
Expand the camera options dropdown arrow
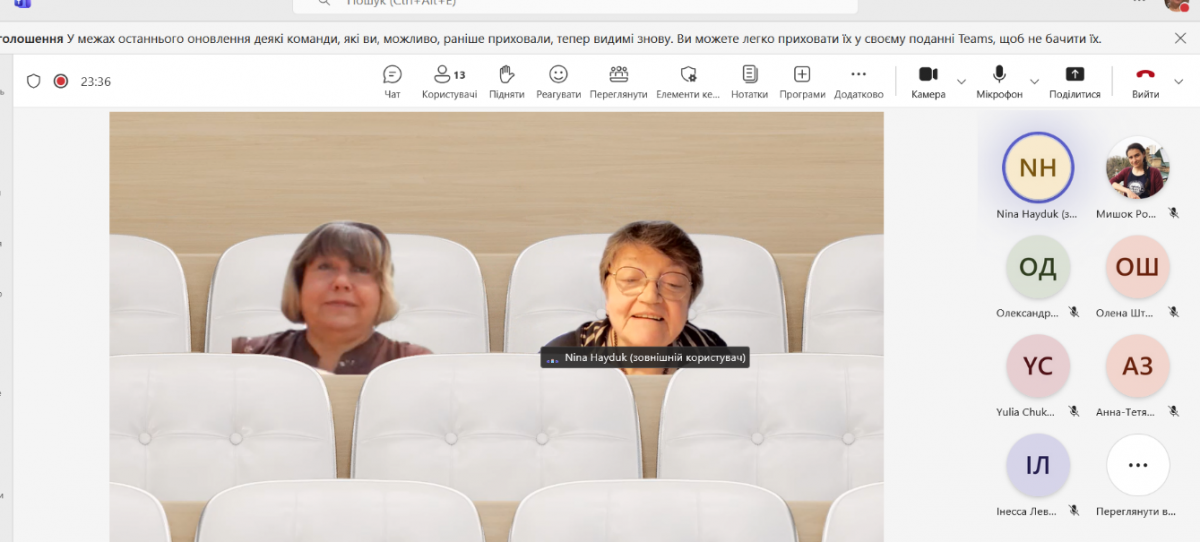pos(962,81)
